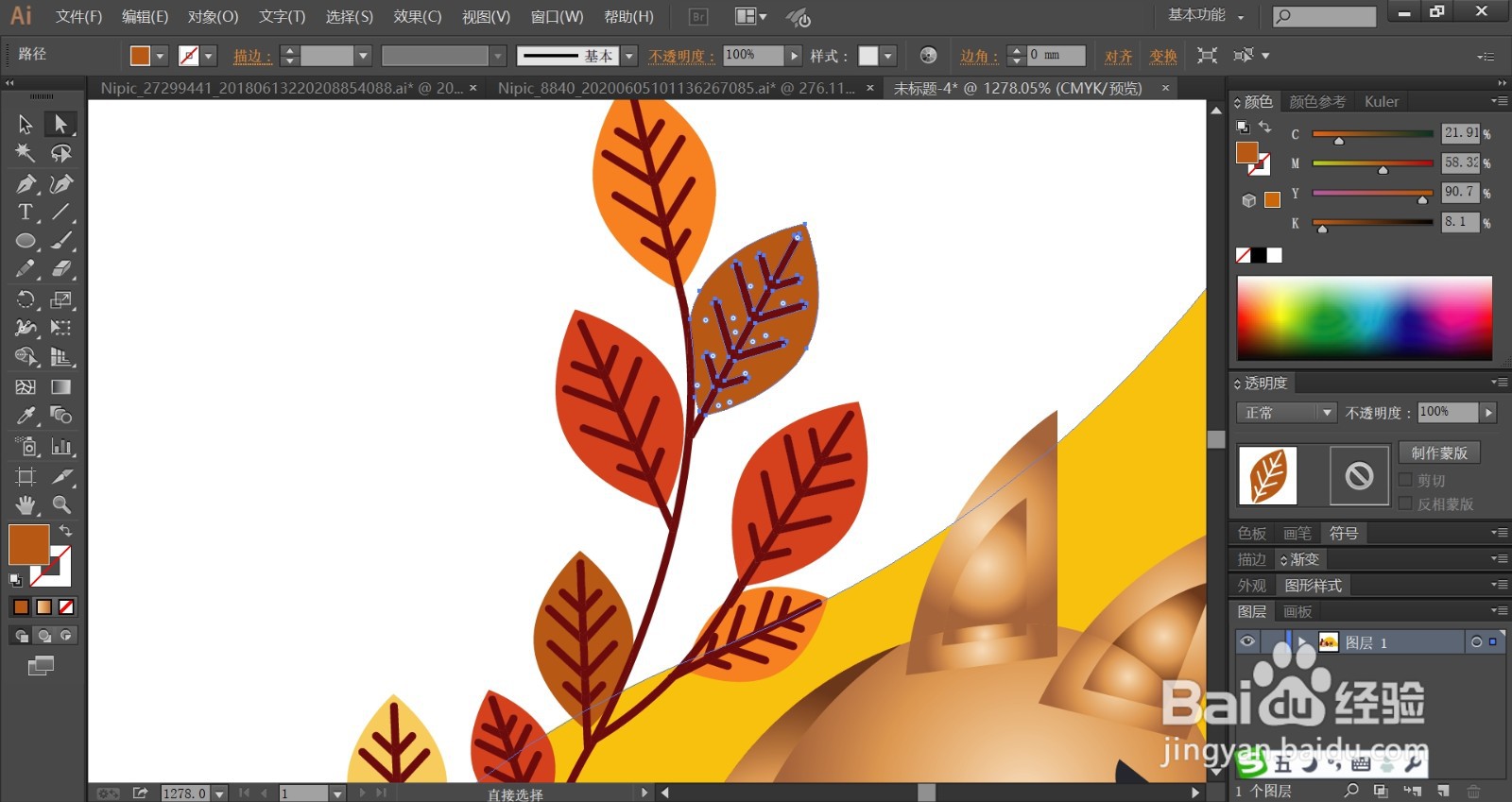Select the Mesh tool
The image size is (1512, 802).
coord(26,386)
